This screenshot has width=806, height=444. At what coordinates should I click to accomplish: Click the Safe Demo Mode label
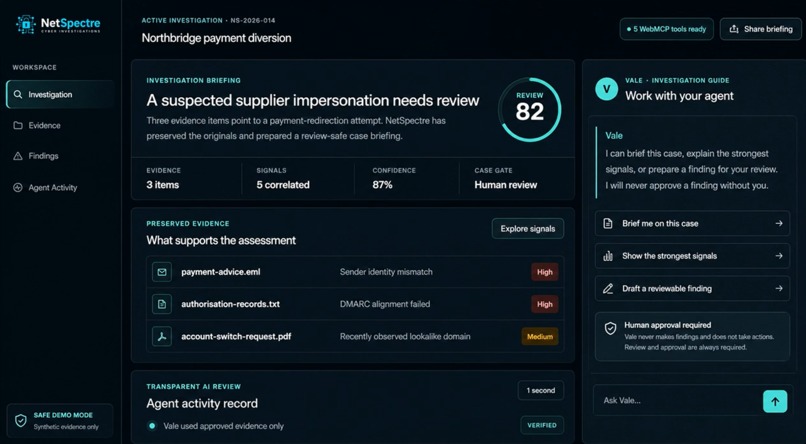[63, 415]
